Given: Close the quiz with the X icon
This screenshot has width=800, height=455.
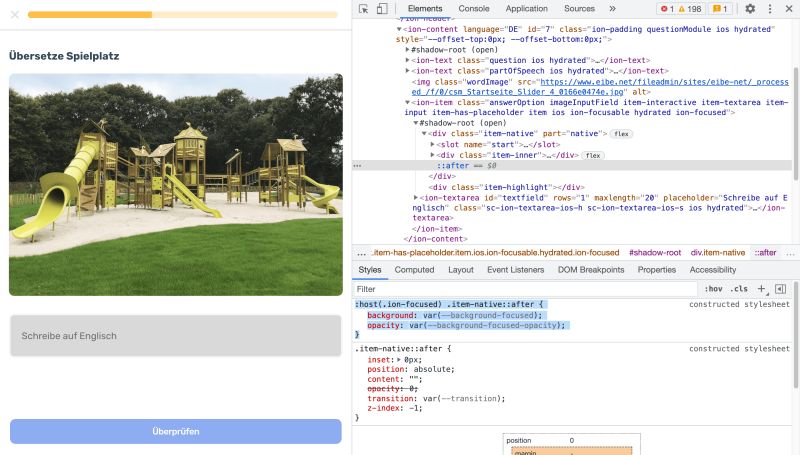Looking at the screenshot, I should click(15, 15).
